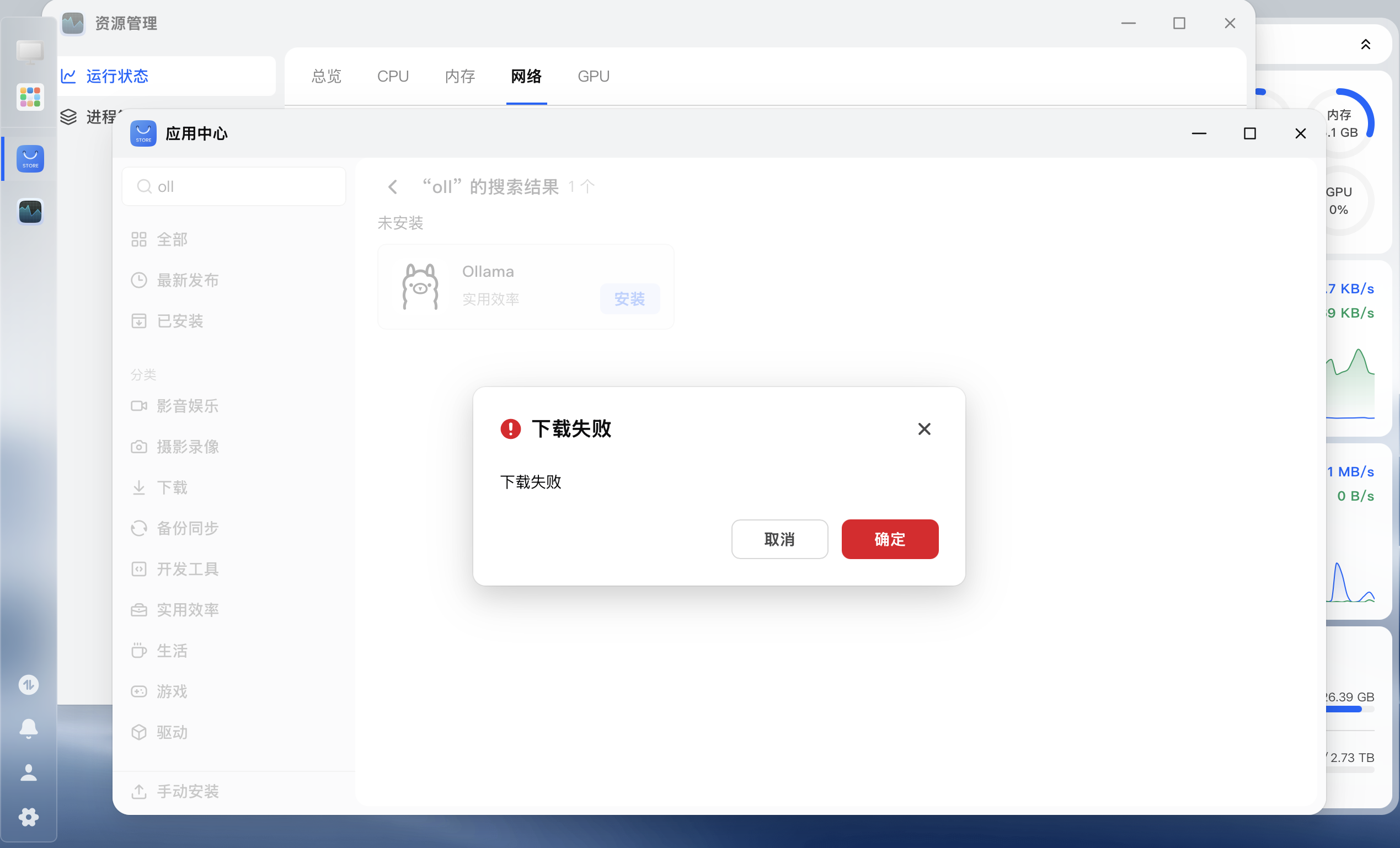Click 安装 to install Ollama

coord(629,299)
